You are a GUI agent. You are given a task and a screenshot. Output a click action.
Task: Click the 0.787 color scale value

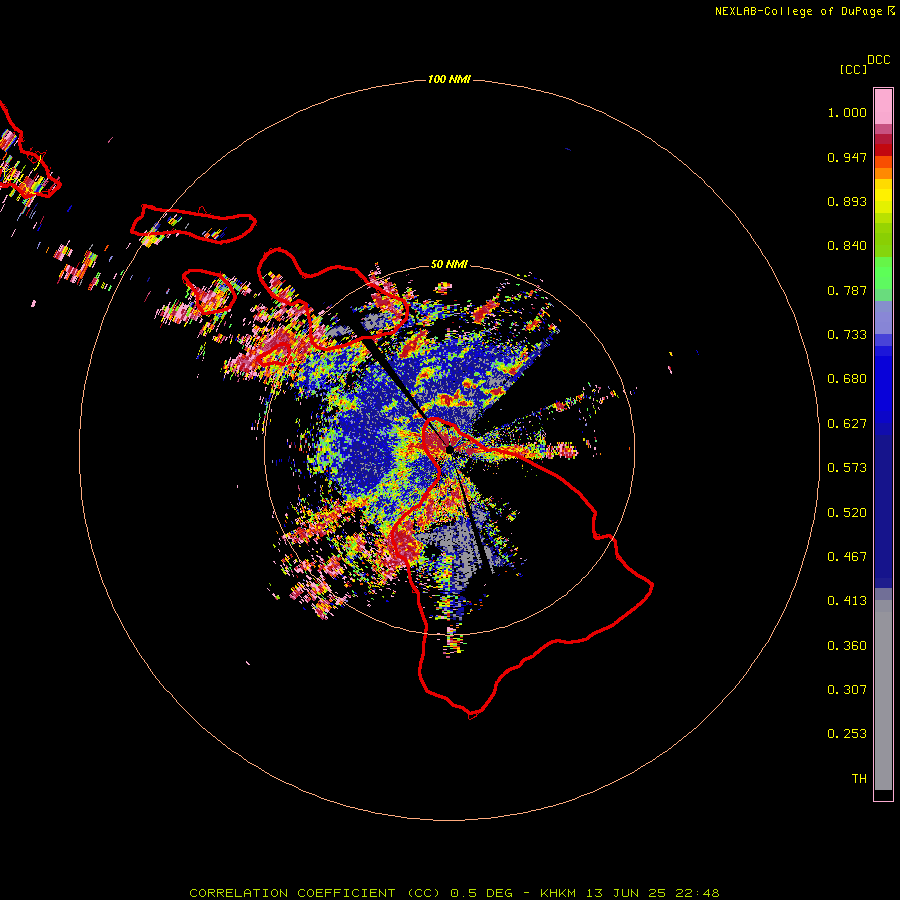[847, 290]
